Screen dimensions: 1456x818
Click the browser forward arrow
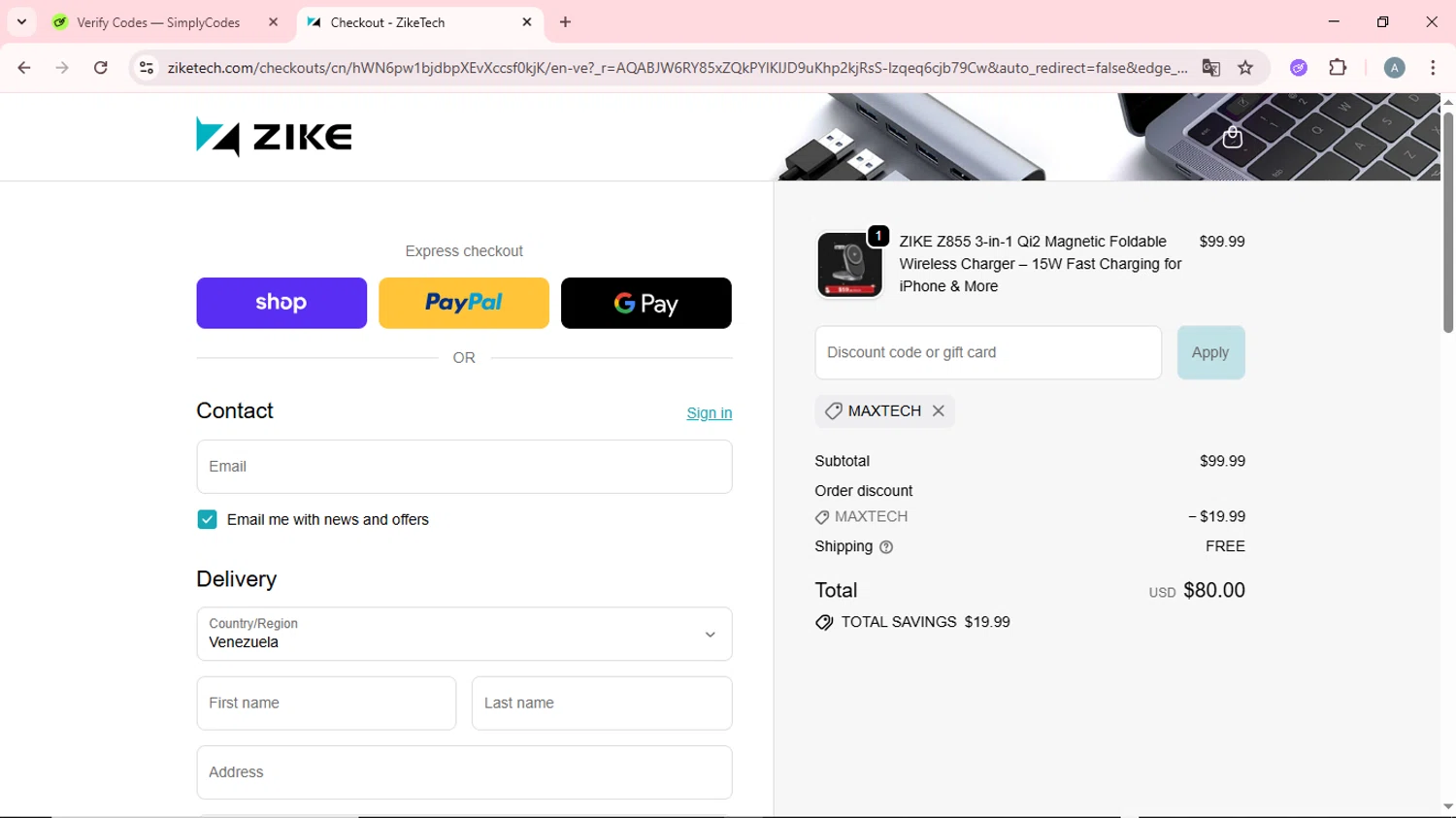[62, 68]
